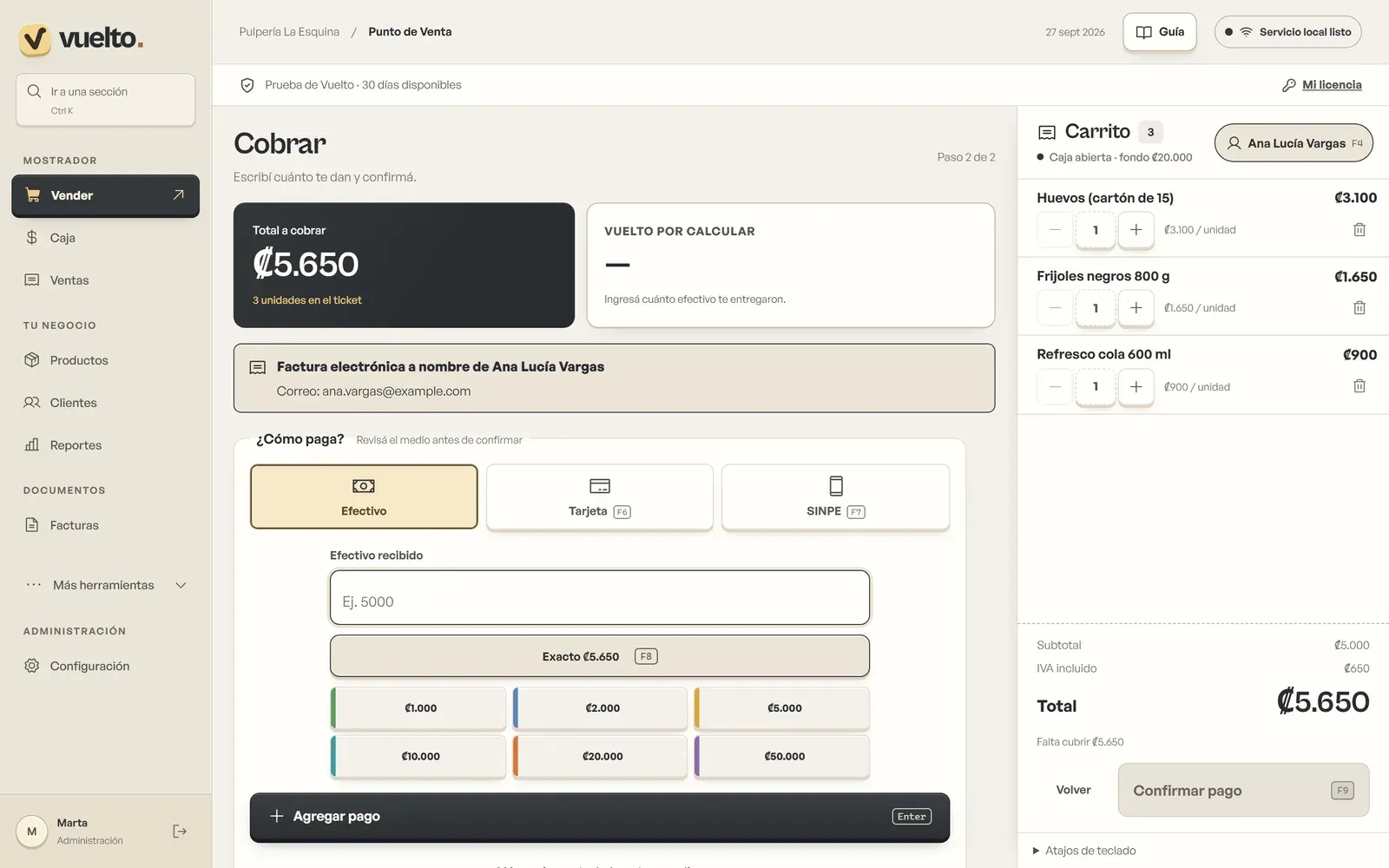Screen dimensions: 1389x868
Task: Switch payment method to SINPE
Action: pyautogui.click(x=835, y=496)
